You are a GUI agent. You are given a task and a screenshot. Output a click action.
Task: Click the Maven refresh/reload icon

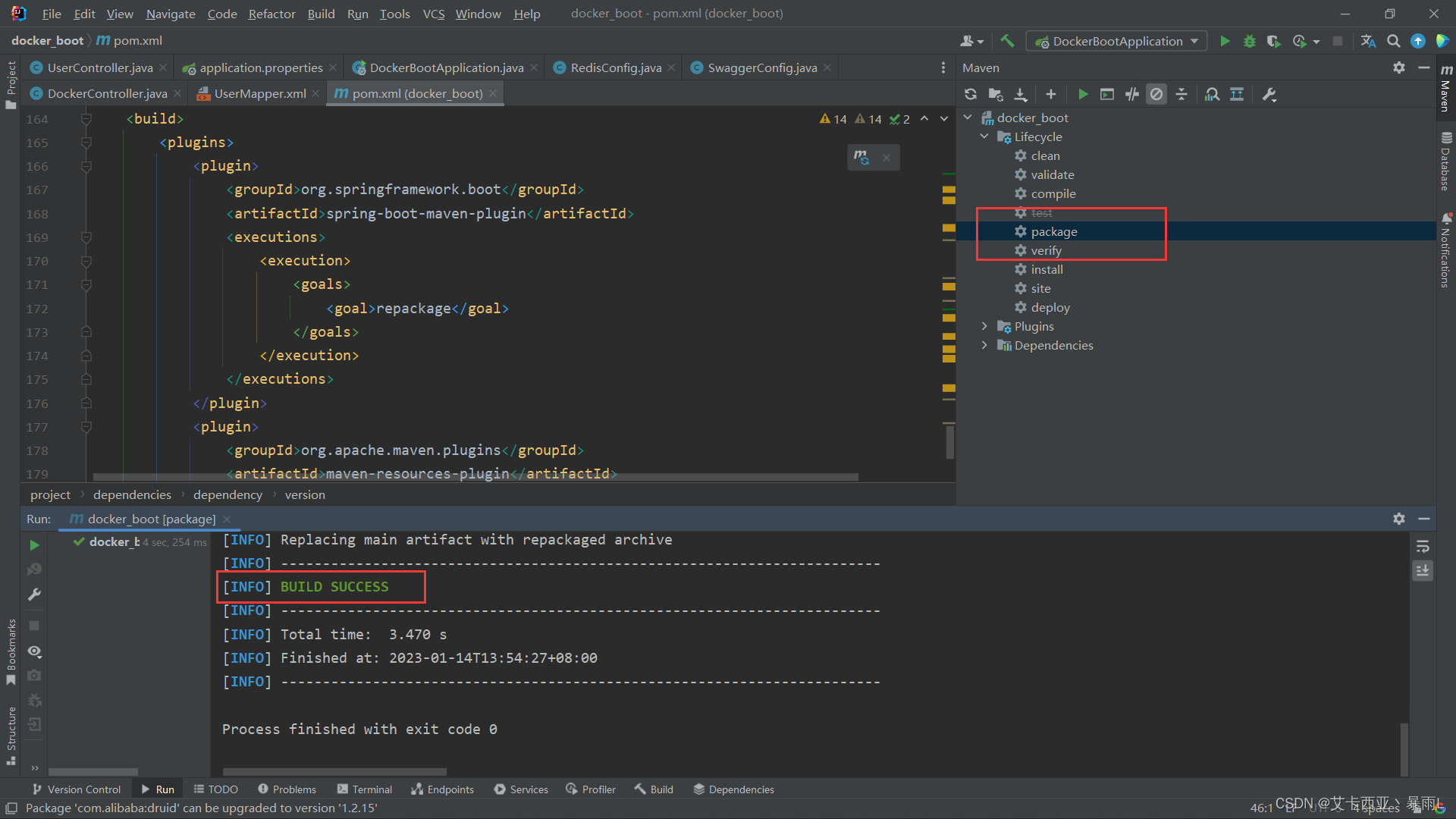click(x=971, y=94)
